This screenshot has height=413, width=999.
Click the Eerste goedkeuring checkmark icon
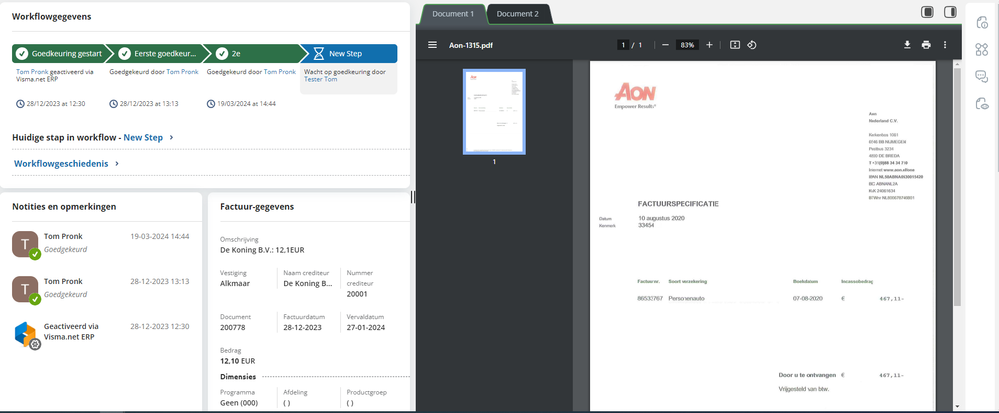pos(125,54)
